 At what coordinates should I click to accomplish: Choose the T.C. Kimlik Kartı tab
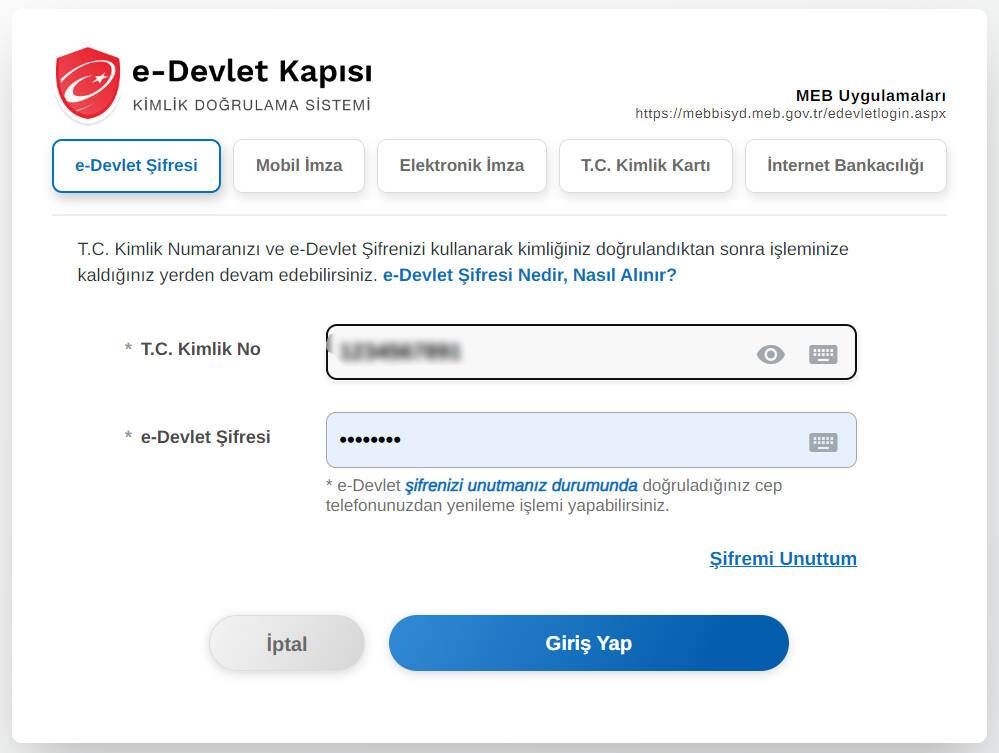click(646, 166)
